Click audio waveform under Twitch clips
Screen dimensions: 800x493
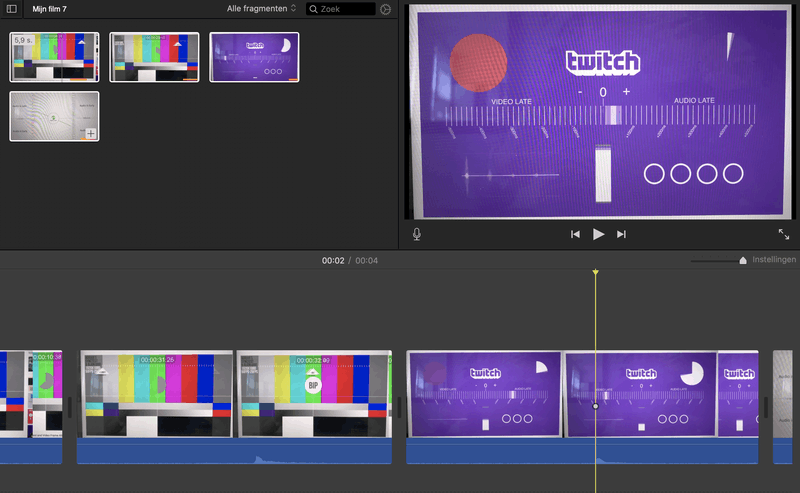click(x=582, y=451)
